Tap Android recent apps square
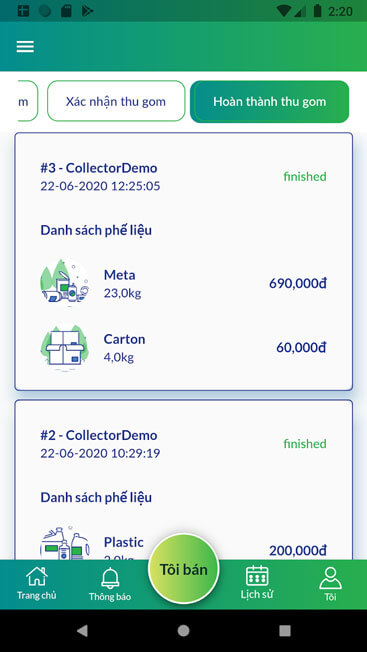Screen dimensions: 367x652 [285, 631]
